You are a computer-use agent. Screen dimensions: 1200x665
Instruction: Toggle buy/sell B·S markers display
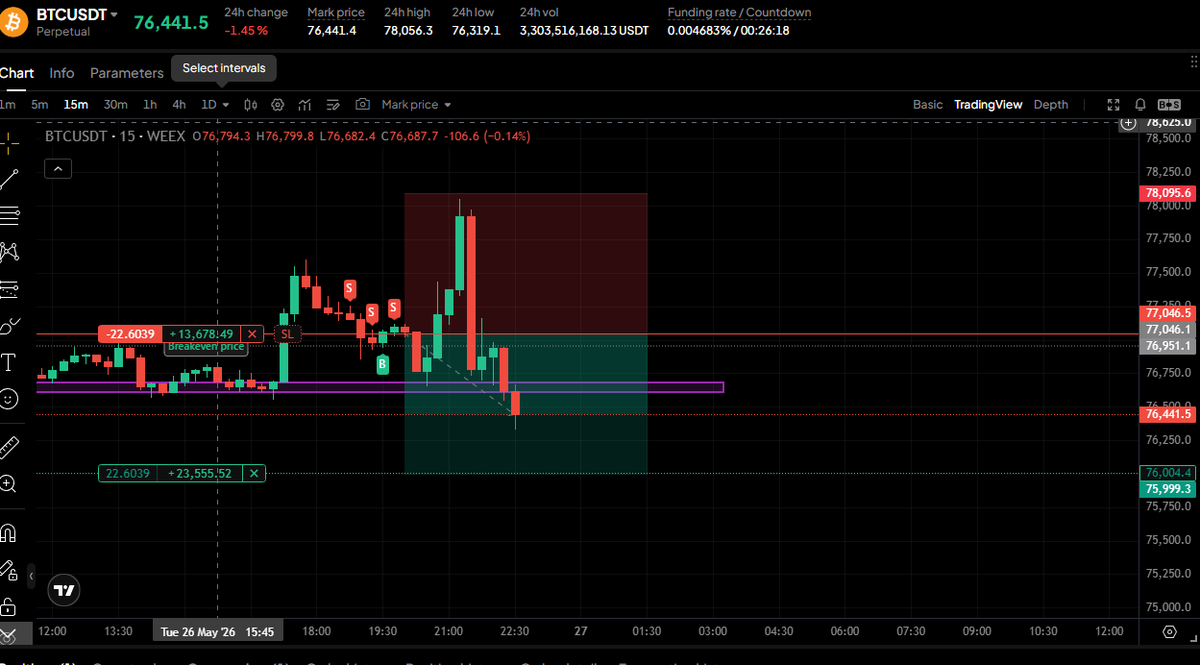1169,104
